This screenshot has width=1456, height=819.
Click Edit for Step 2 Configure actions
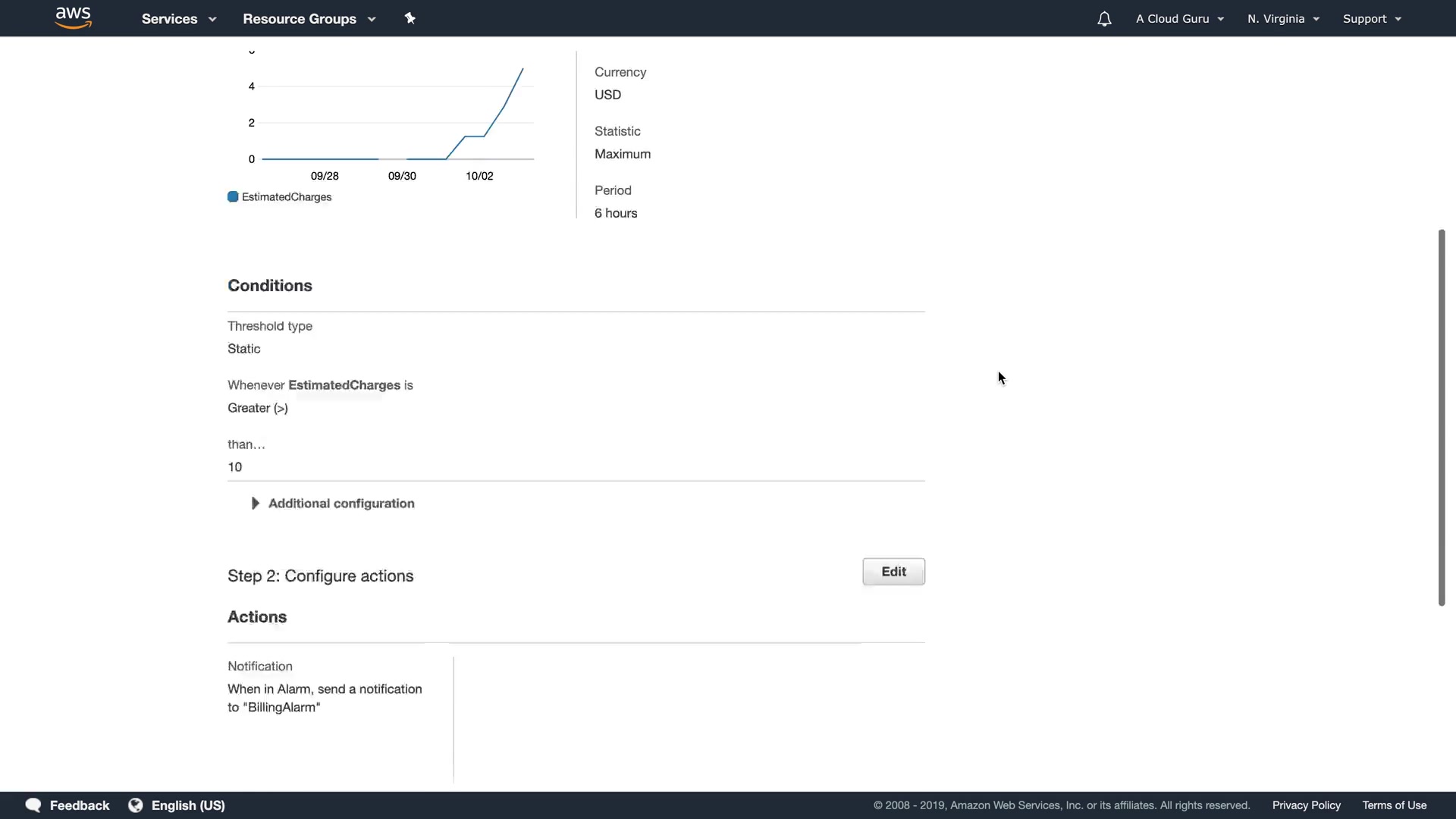point(893,572)
